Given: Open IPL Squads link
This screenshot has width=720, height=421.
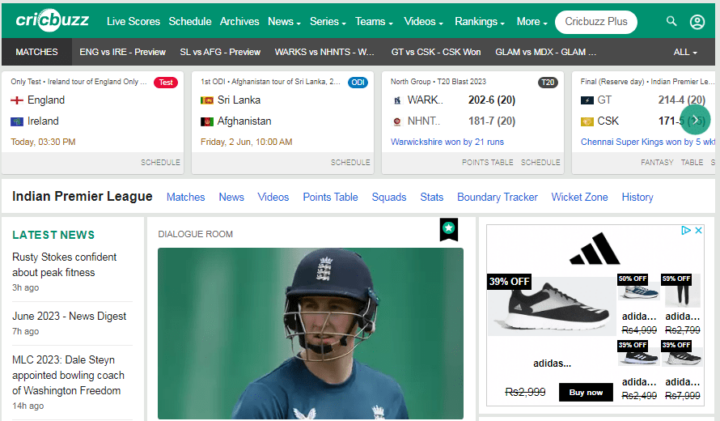Looking at the screenshot, I should coord(389,197).
